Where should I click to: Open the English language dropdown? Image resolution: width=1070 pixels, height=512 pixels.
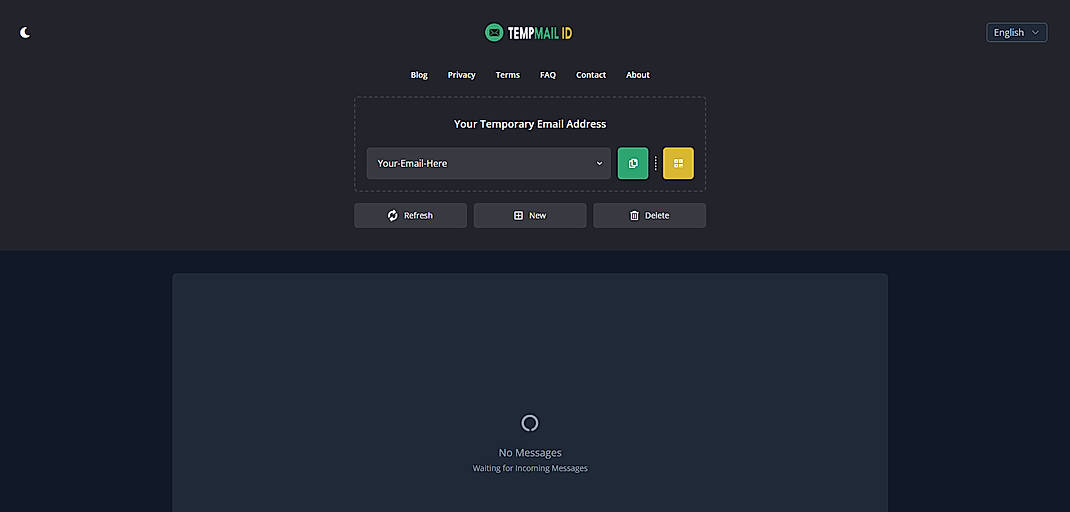(1016, 32)
